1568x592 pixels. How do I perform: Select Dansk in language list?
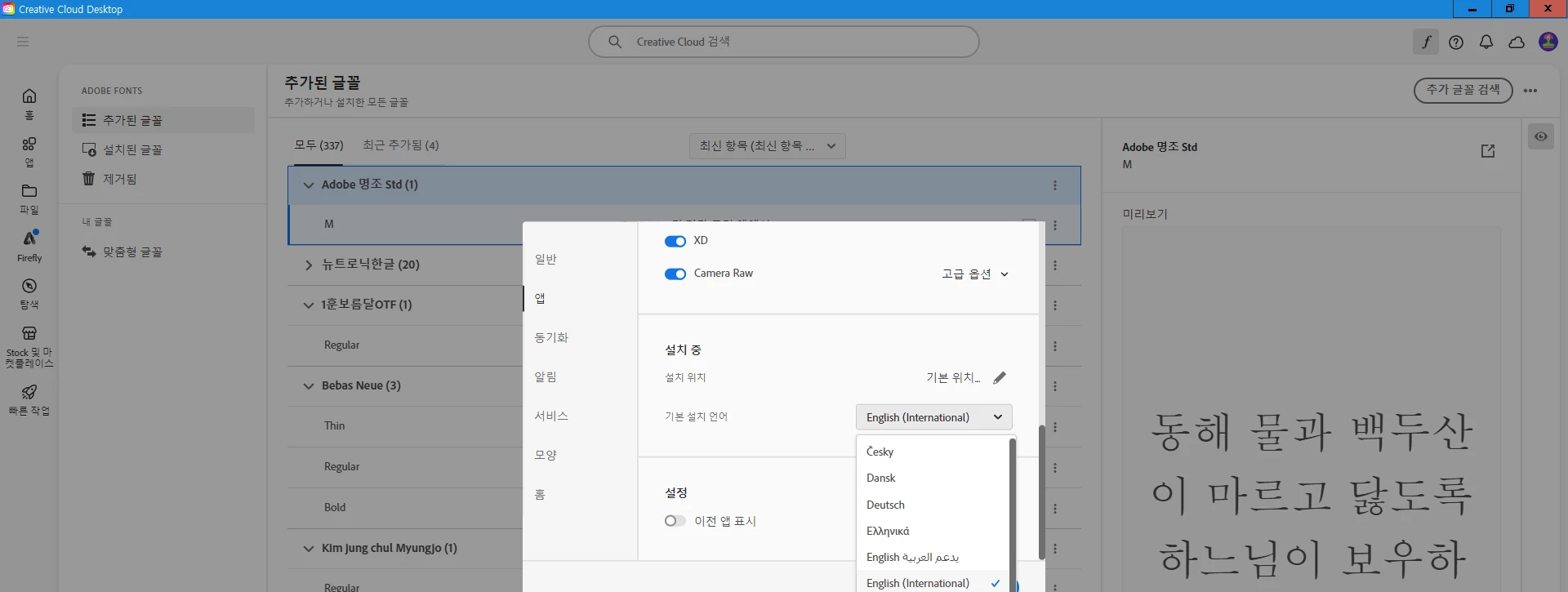[933, 478]
